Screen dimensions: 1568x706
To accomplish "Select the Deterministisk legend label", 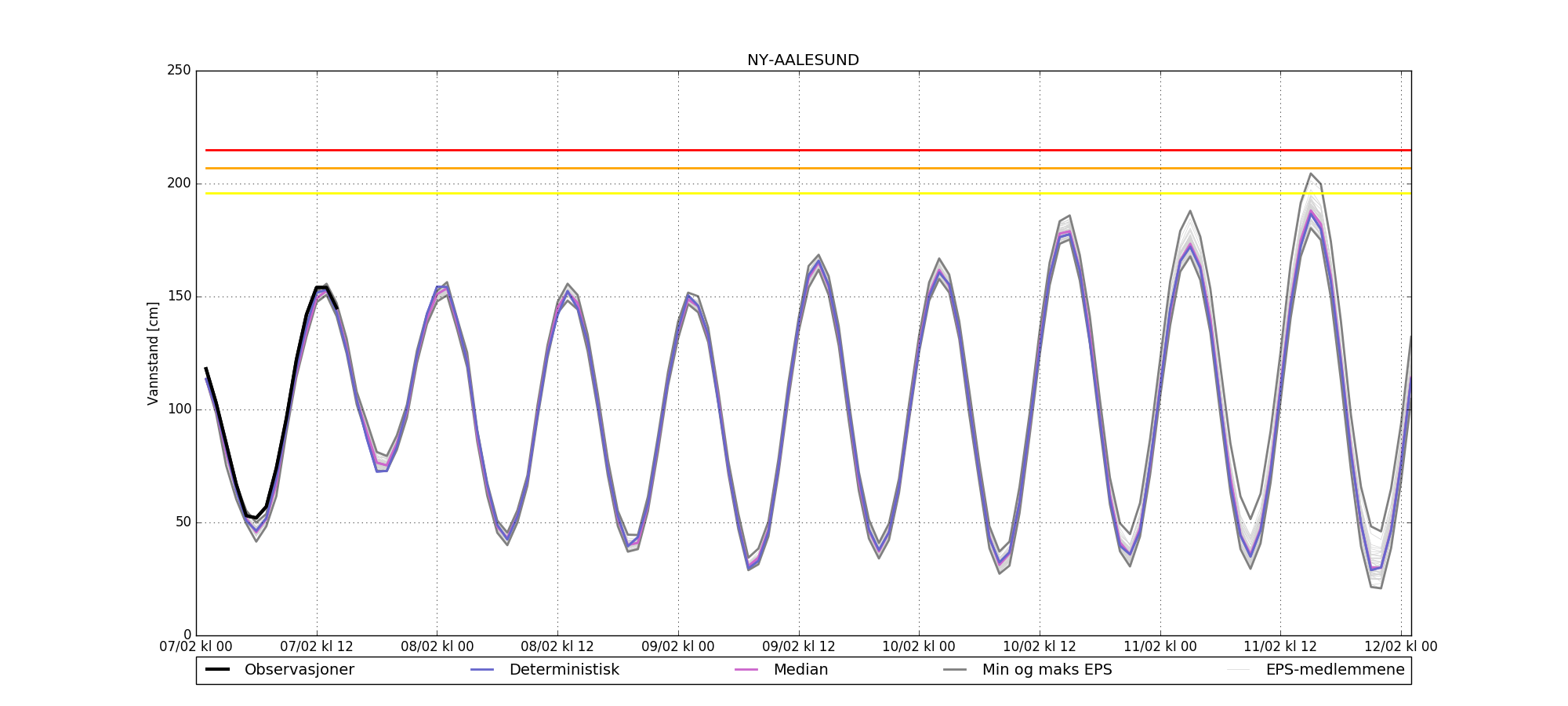I will coord(564,670).
